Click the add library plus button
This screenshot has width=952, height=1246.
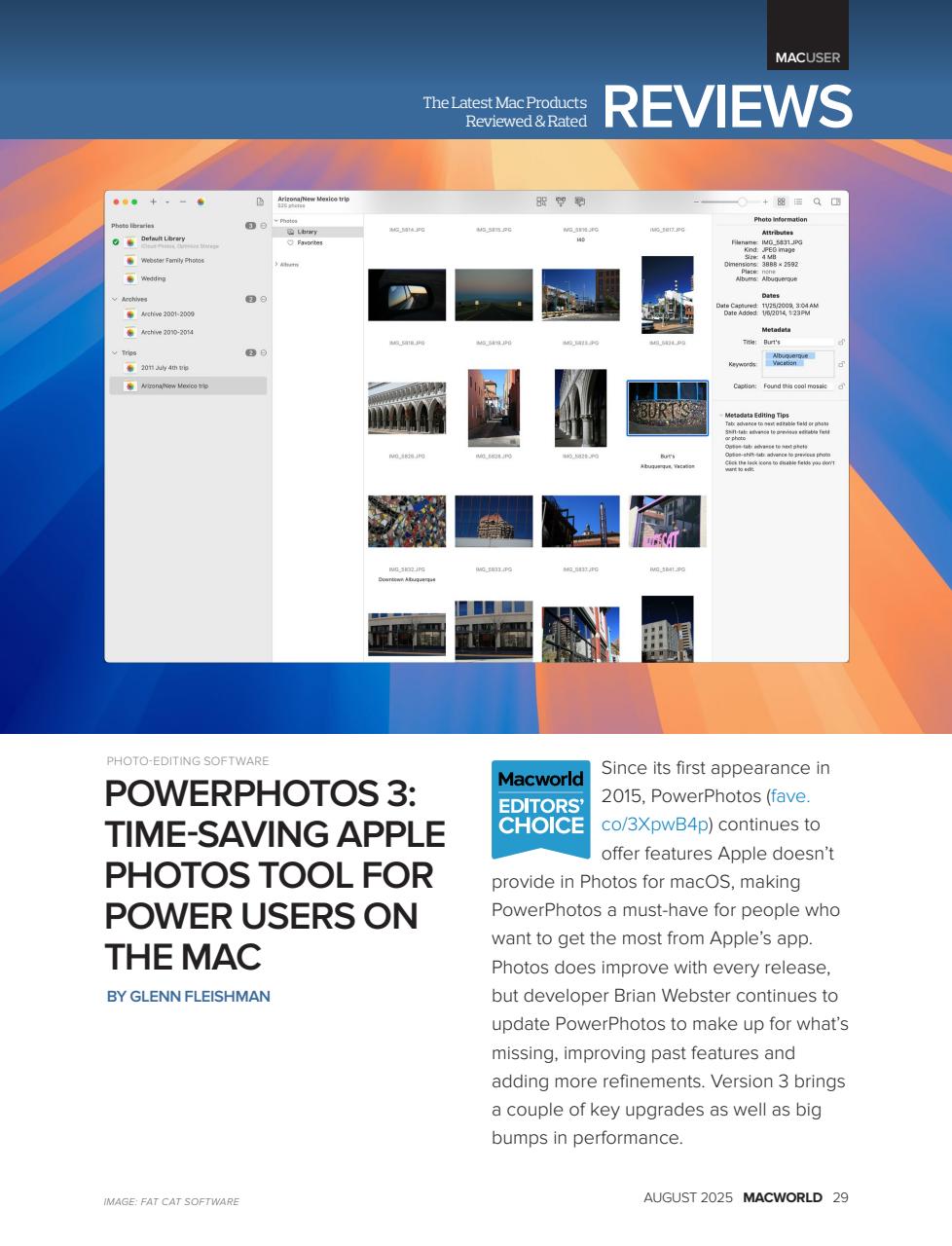coord(153,202)
